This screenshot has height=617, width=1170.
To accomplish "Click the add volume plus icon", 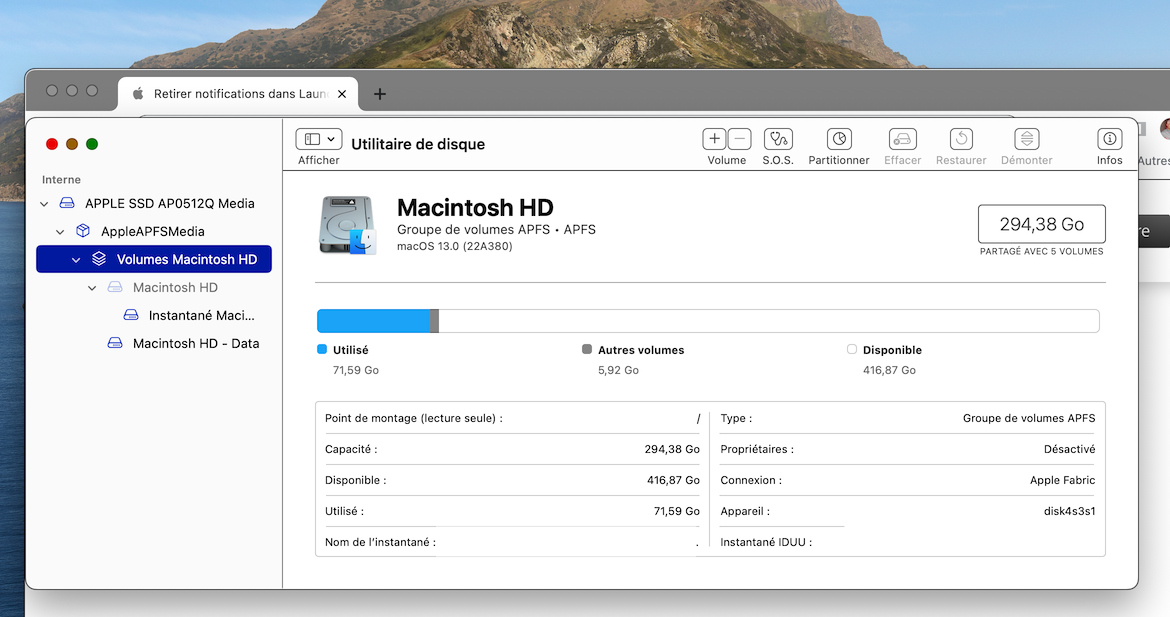I will click(x=714, y=139).
